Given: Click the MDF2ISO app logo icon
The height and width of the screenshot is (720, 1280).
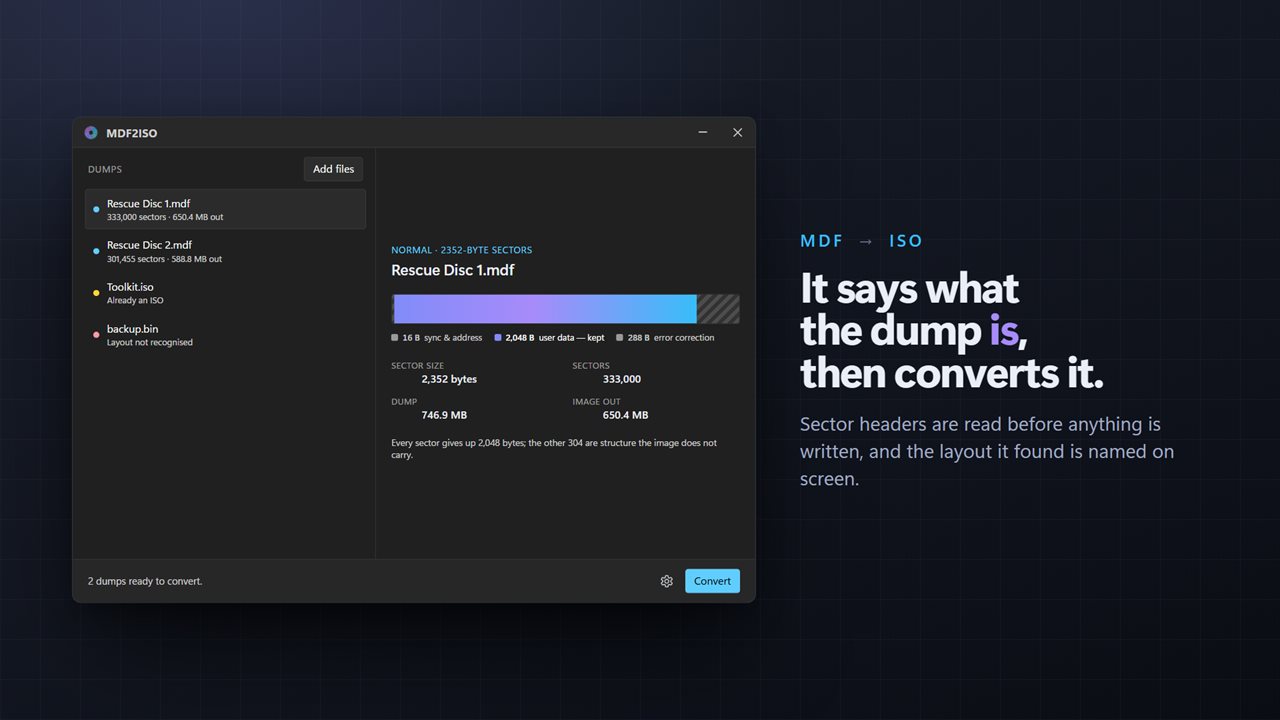Looking at the screenshot, I should point(91,133).
